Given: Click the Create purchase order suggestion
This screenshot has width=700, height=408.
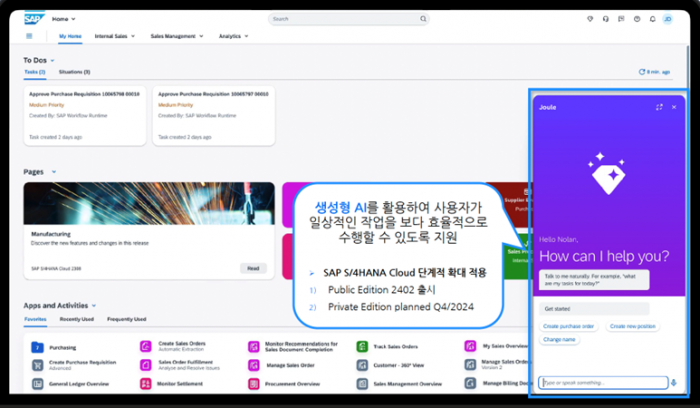Looking at the screenshot, I should coord(568,326).
